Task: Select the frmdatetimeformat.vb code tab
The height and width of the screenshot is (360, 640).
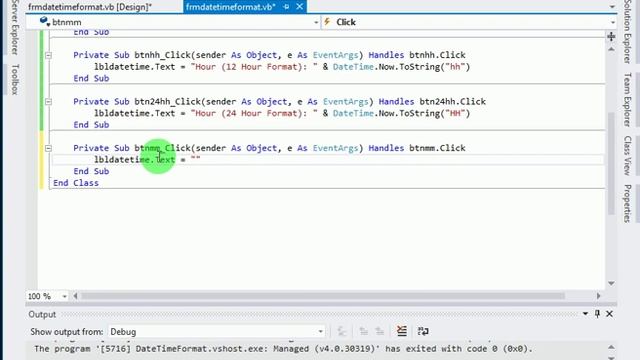Action: [x=231, y=7]
